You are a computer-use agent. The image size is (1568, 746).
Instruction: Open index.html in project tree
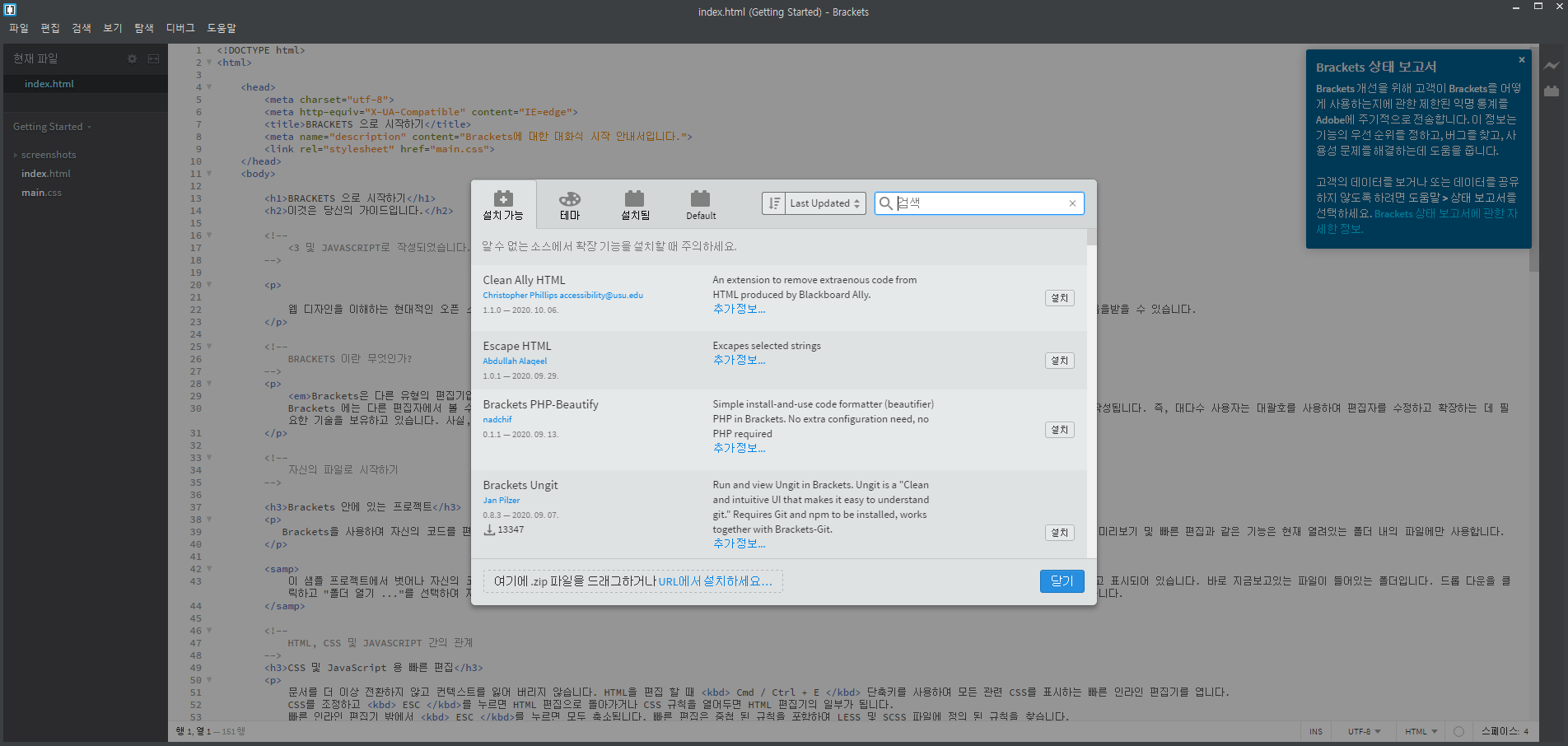[x=46, y=174]
